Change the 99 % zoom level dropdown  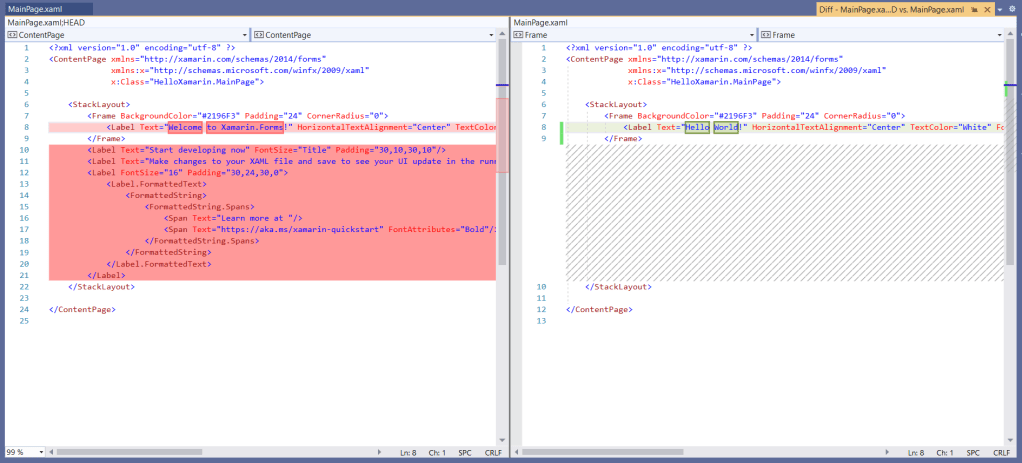click(41, 453)
